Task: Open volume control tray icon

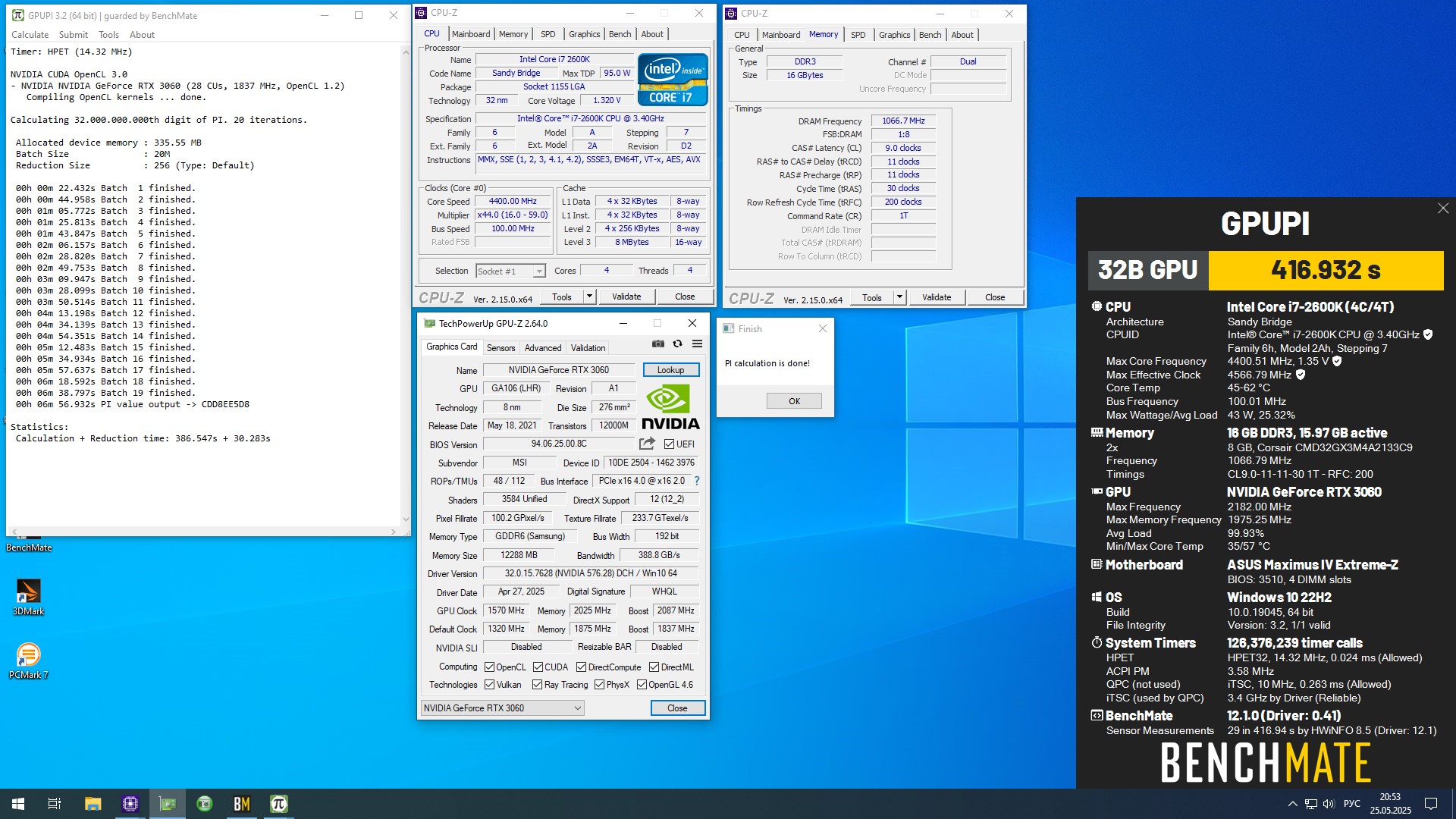Action: point(1329,804)
